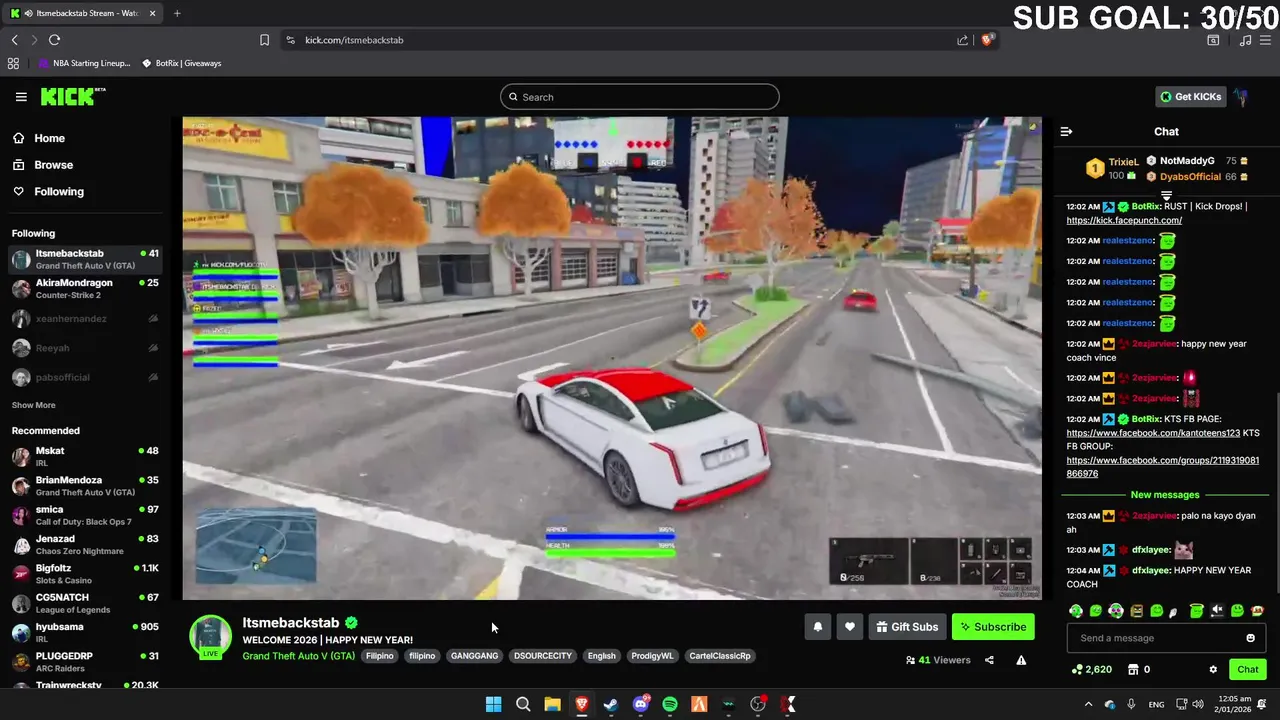
Task: Open xeanhernandez channel in Following list
Action: click(84, 318)
